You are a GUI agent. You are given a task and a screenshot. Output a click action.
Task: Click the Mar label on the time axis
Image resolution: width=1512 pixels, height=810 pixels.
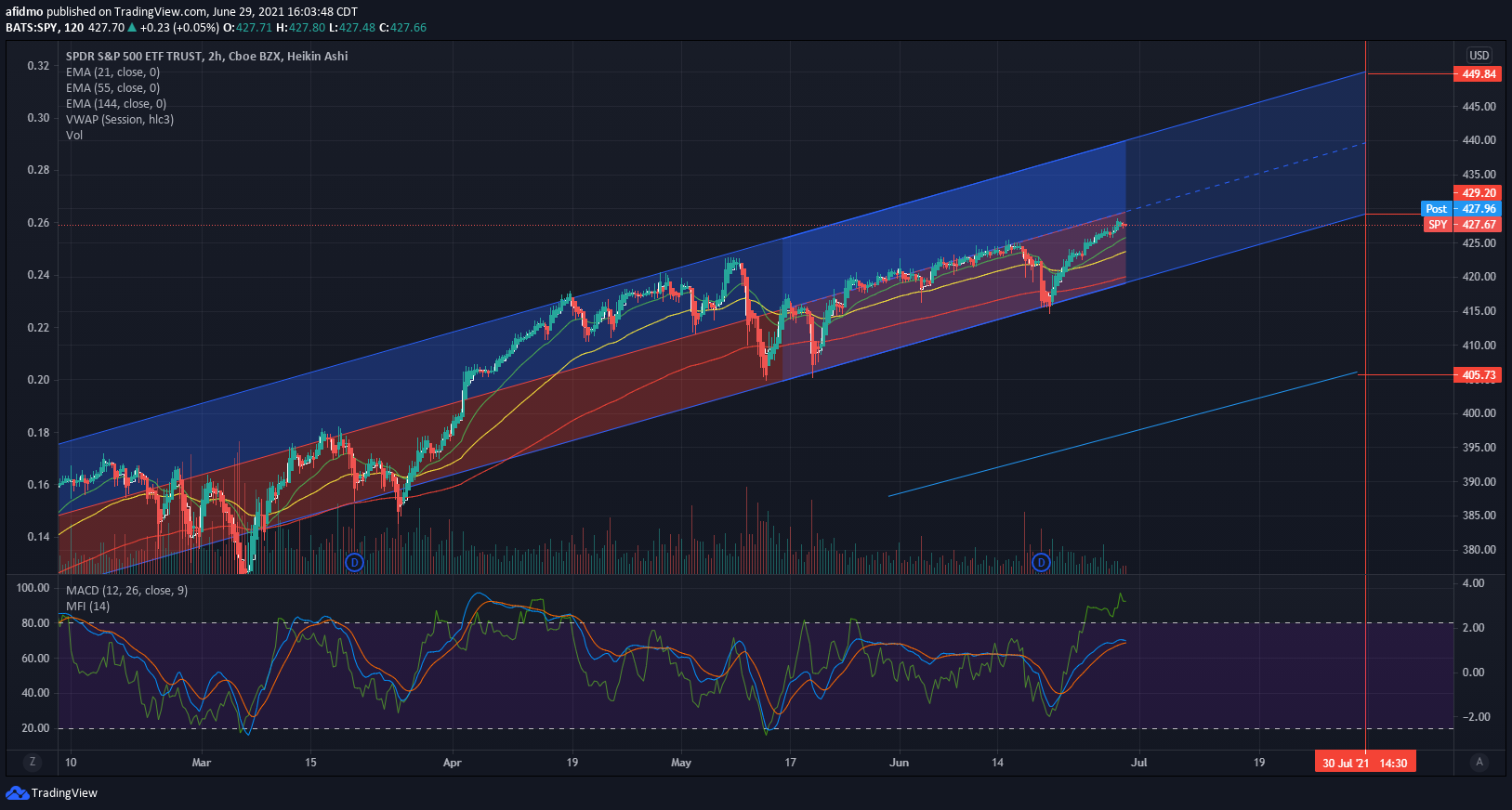(202, 763)
